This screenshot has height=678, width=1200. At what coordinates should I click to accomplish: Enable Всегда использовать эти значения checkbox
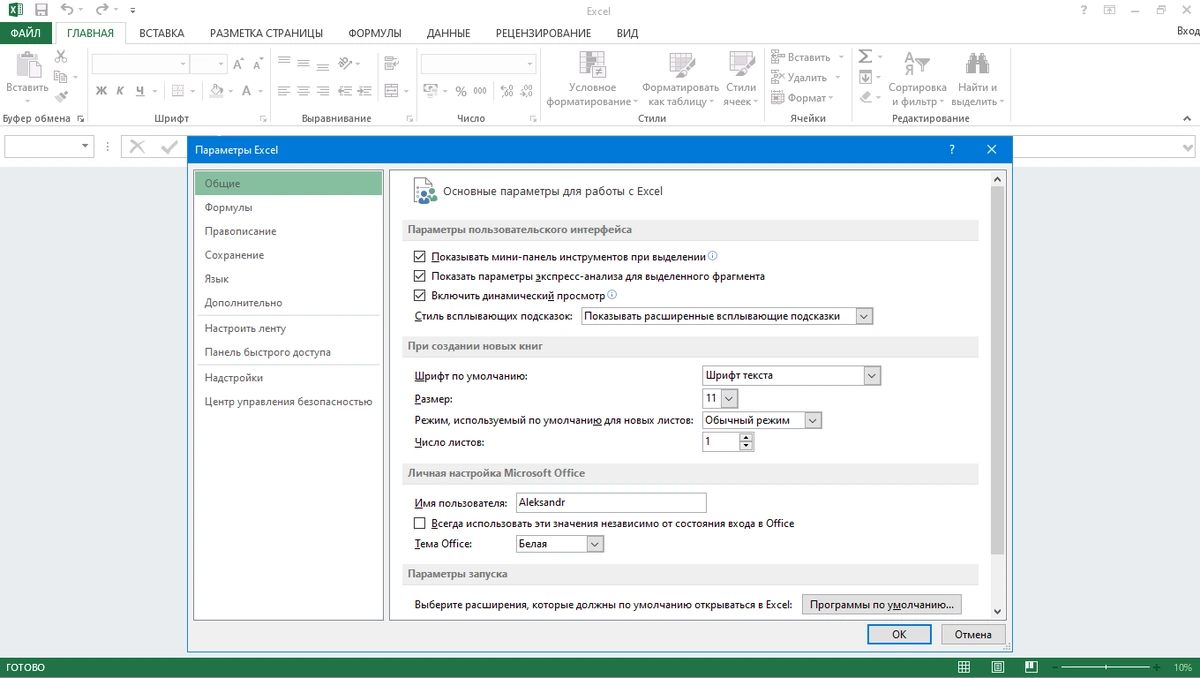coord(420,524)
